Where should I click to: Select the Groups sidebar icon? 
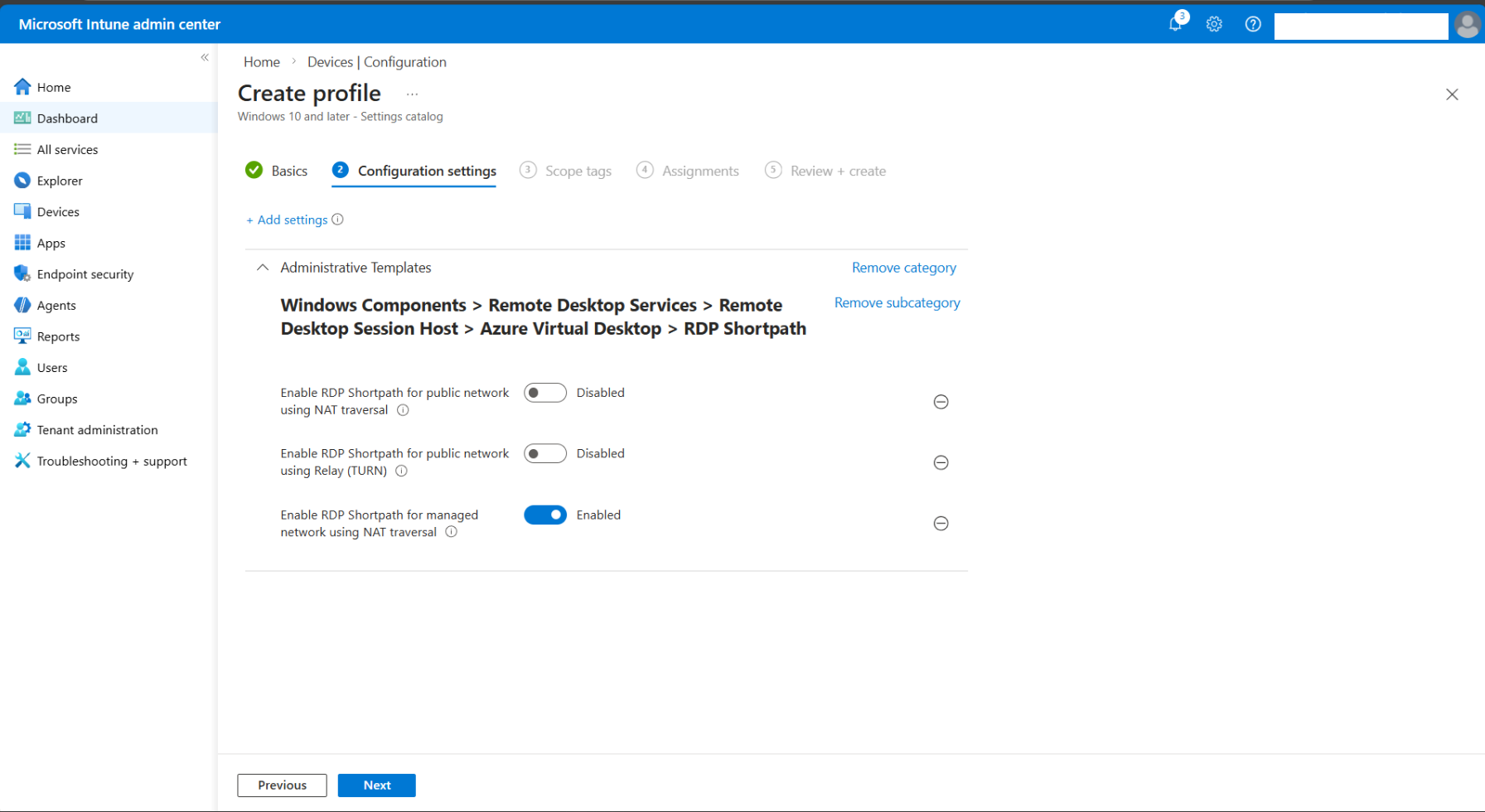click(x=22, y=398)
